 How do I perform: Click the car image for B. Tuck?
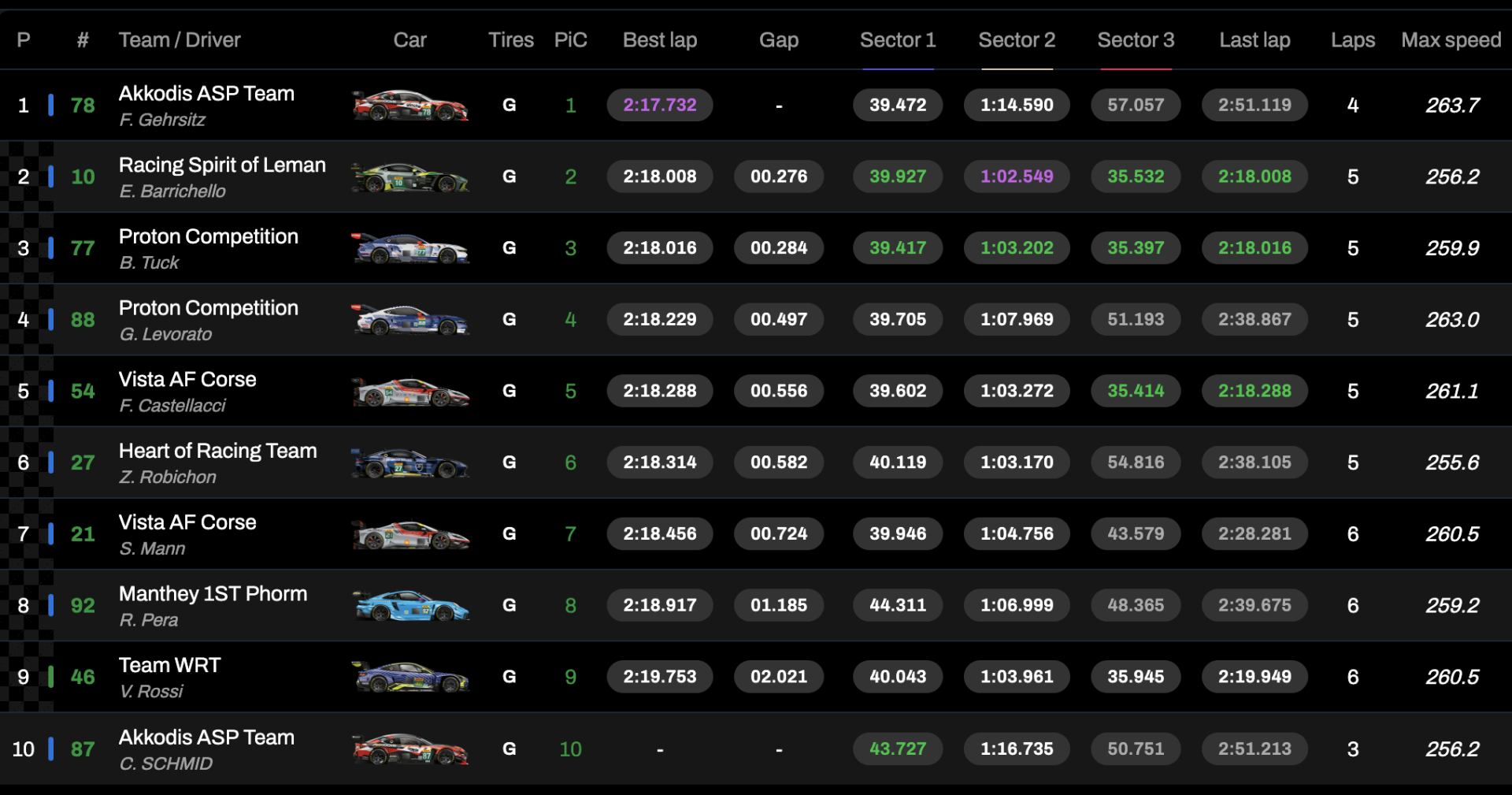click(x=410, y=248)
